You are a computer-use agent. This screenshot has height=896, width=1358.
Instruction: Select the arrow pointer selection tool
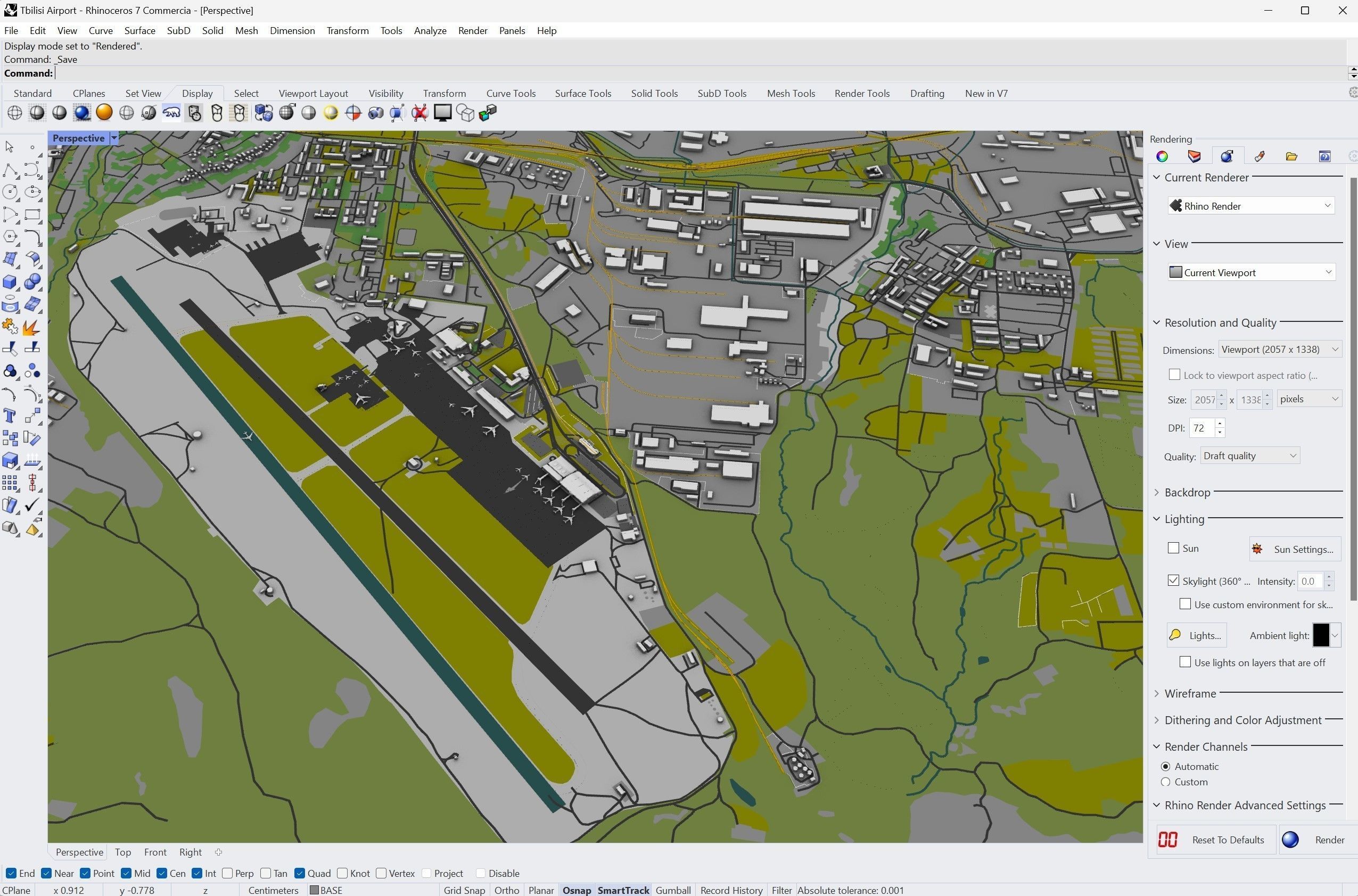click(10, 147)
